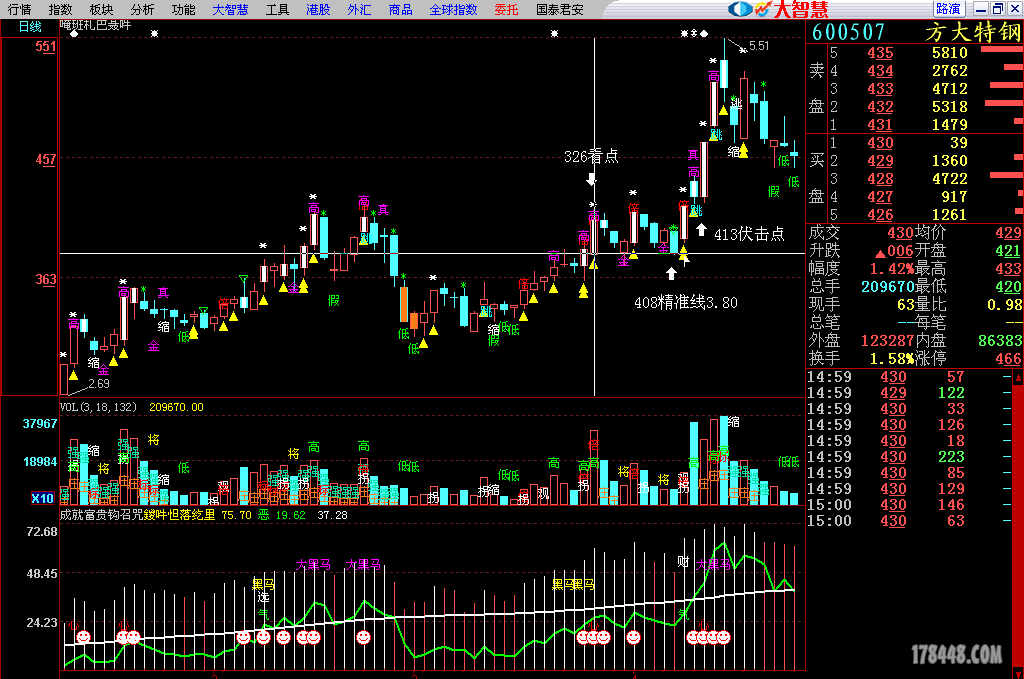
Task: Click the 换手 value 1.58%
Action: [x=891, y=358]
